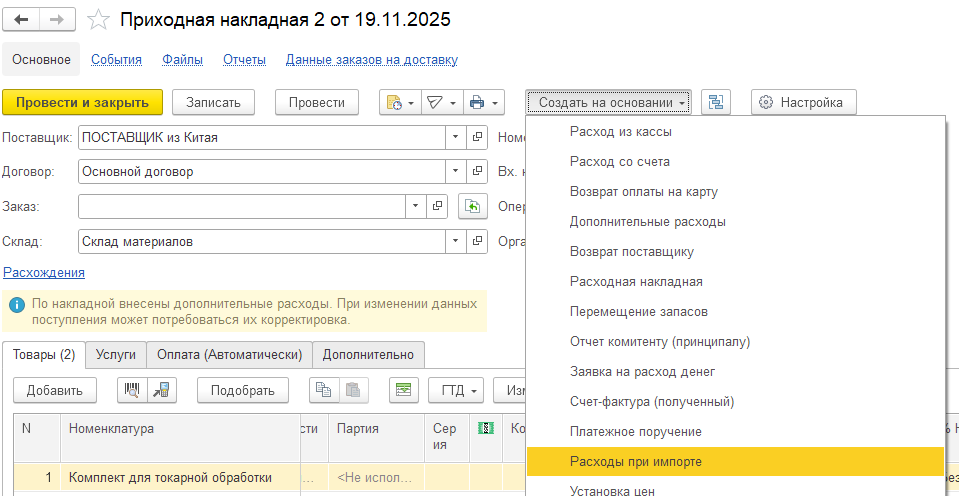Screen dimensions: 959x496
Task: Collapse the Создать на основании menu button
Action: 610,102
